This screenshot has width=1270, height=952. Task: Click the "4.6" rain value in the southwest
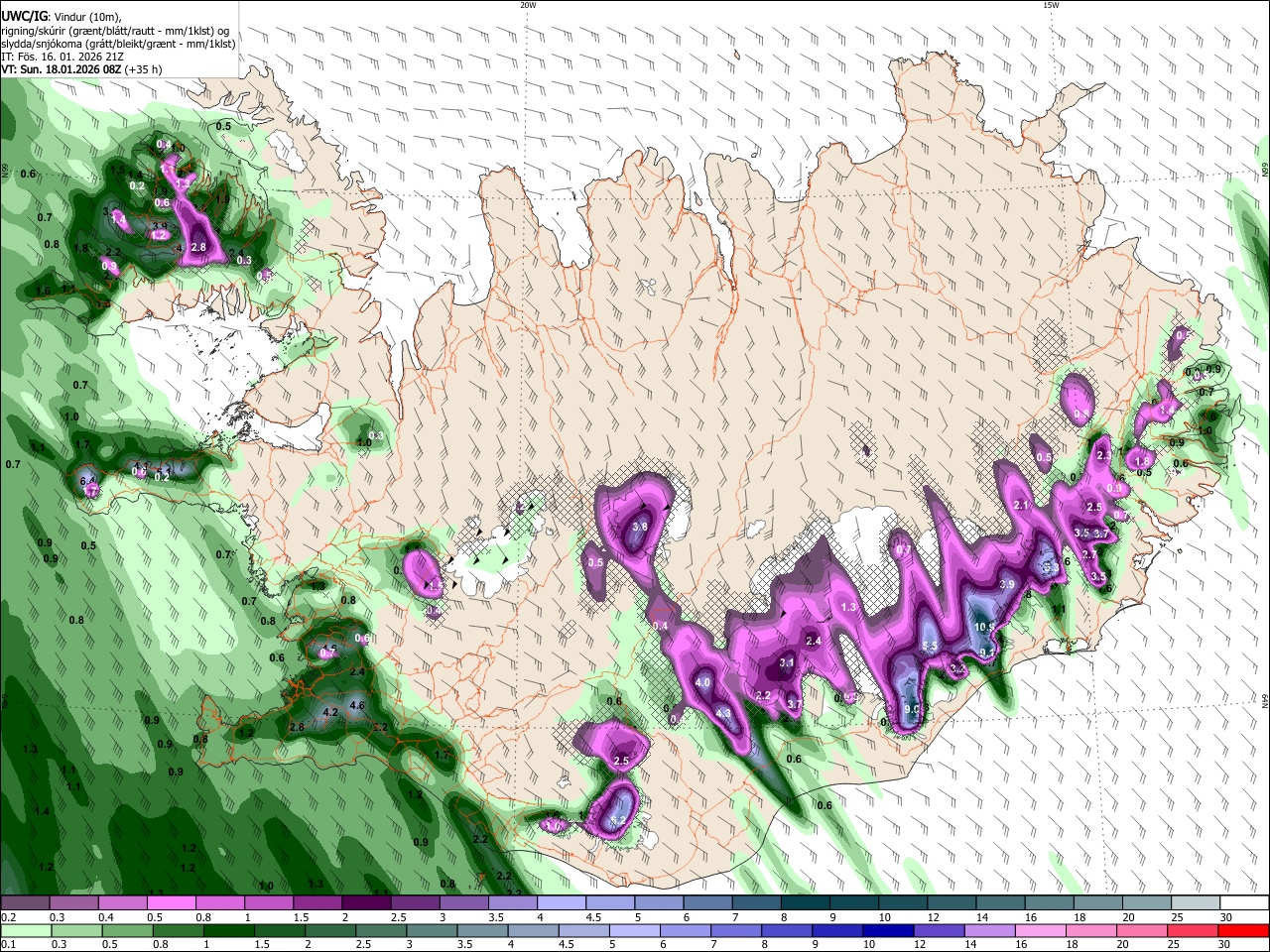tap(358, 706)
